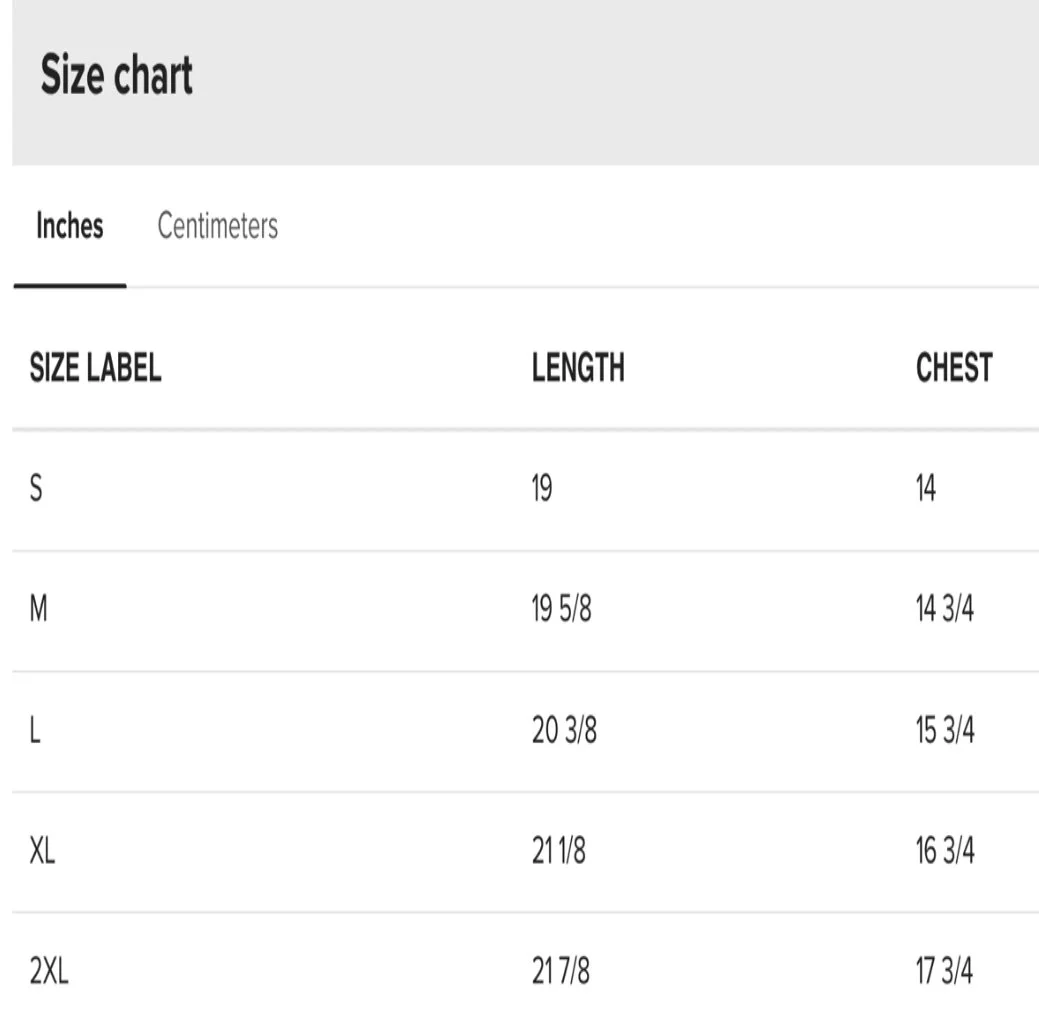Click chest value 17 3/4
This screenshot has width=1039, height=1020.
[x=944, y=971]
